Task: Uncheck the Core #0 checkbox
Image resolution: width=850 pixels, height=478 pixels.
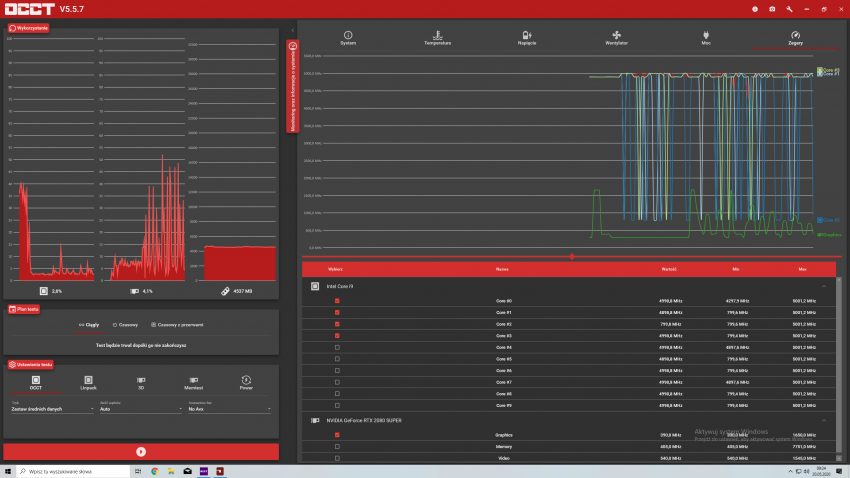Action: click(x=337, y=301)
